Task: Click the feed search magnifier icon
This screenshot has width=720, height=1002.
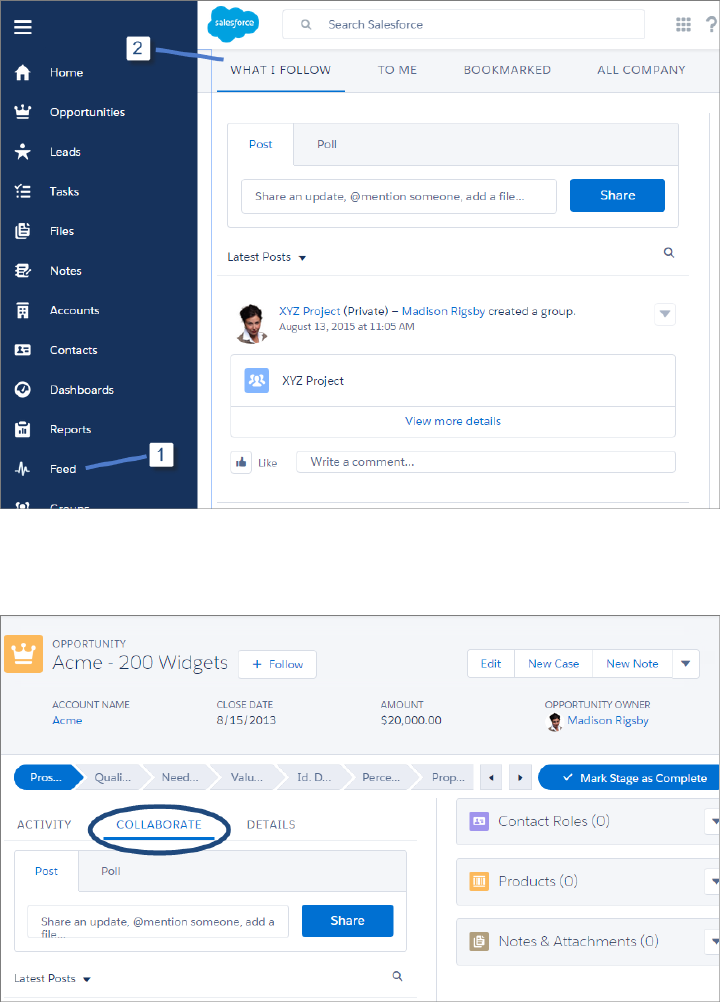Action: (669, 252)
